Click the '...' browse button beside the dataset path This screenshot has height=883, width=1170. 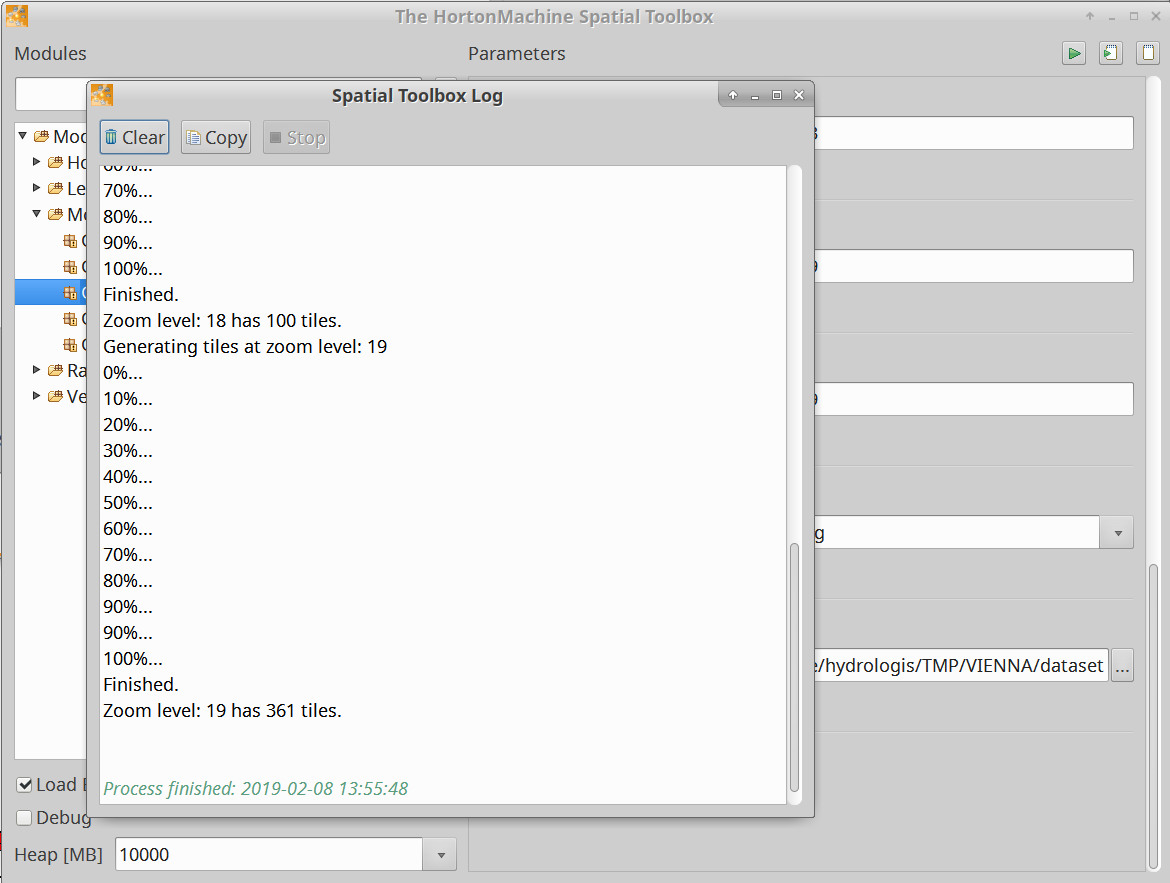point(1122,666)
